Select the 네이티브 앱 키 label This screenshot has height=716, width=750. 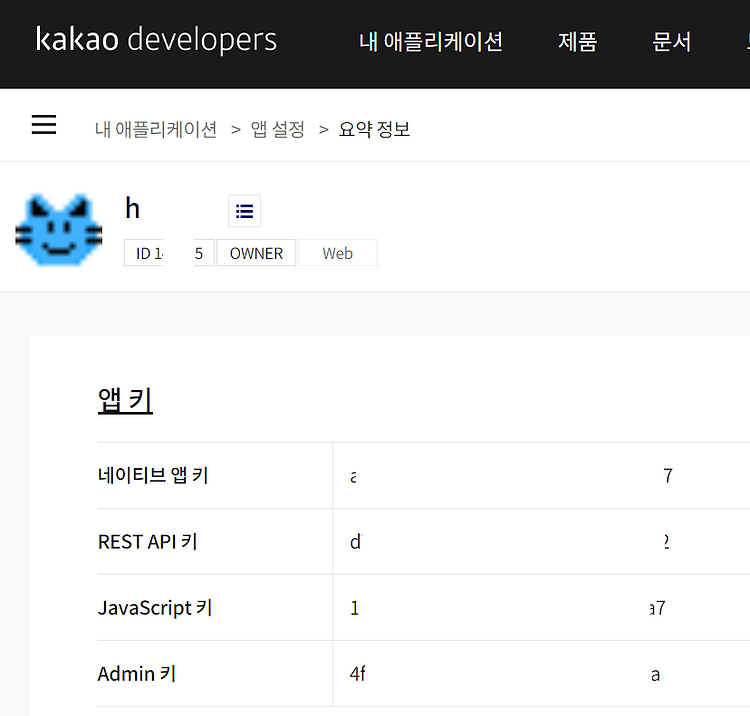pos(153,475)
